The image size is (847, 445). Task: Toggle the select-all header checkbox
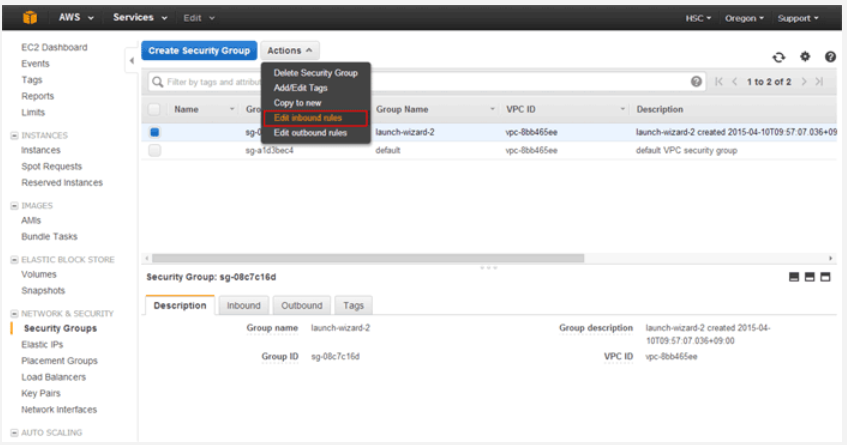[x=154, y=109]
